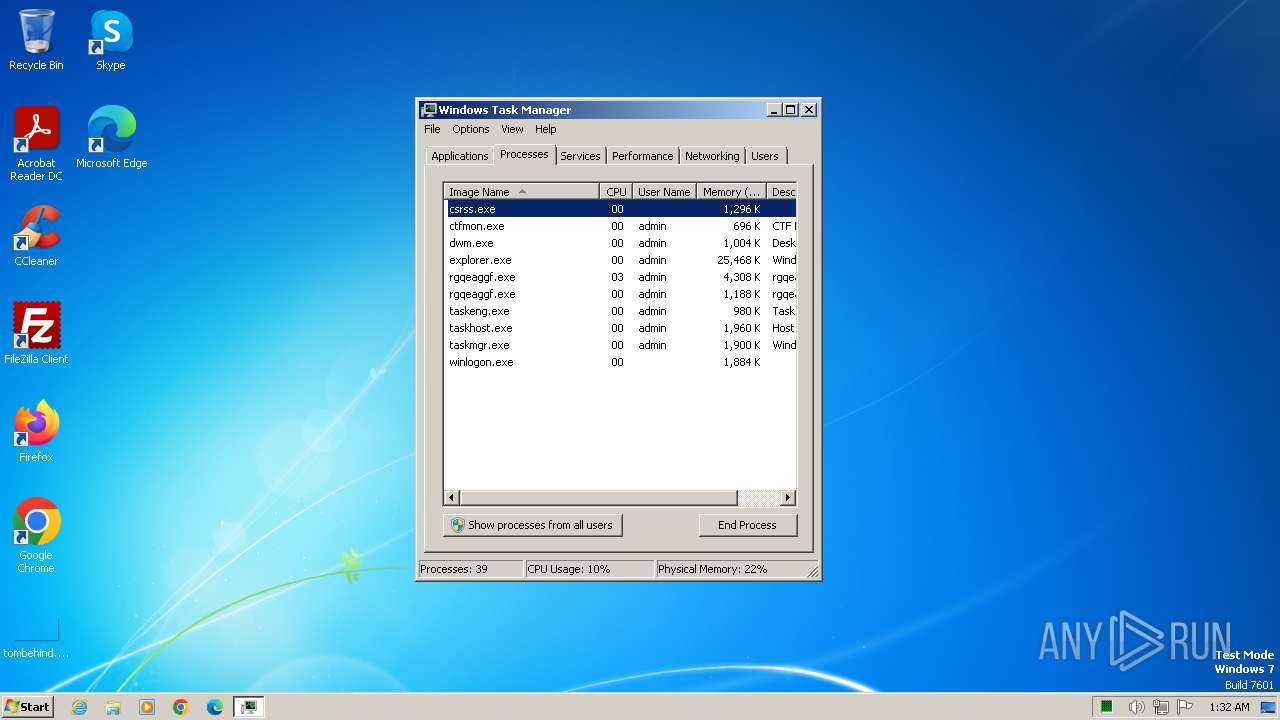The image size is (1280, 720).
Task: Click the horizontal scrollbar right arrow
Action: click(x=788, y=497)
